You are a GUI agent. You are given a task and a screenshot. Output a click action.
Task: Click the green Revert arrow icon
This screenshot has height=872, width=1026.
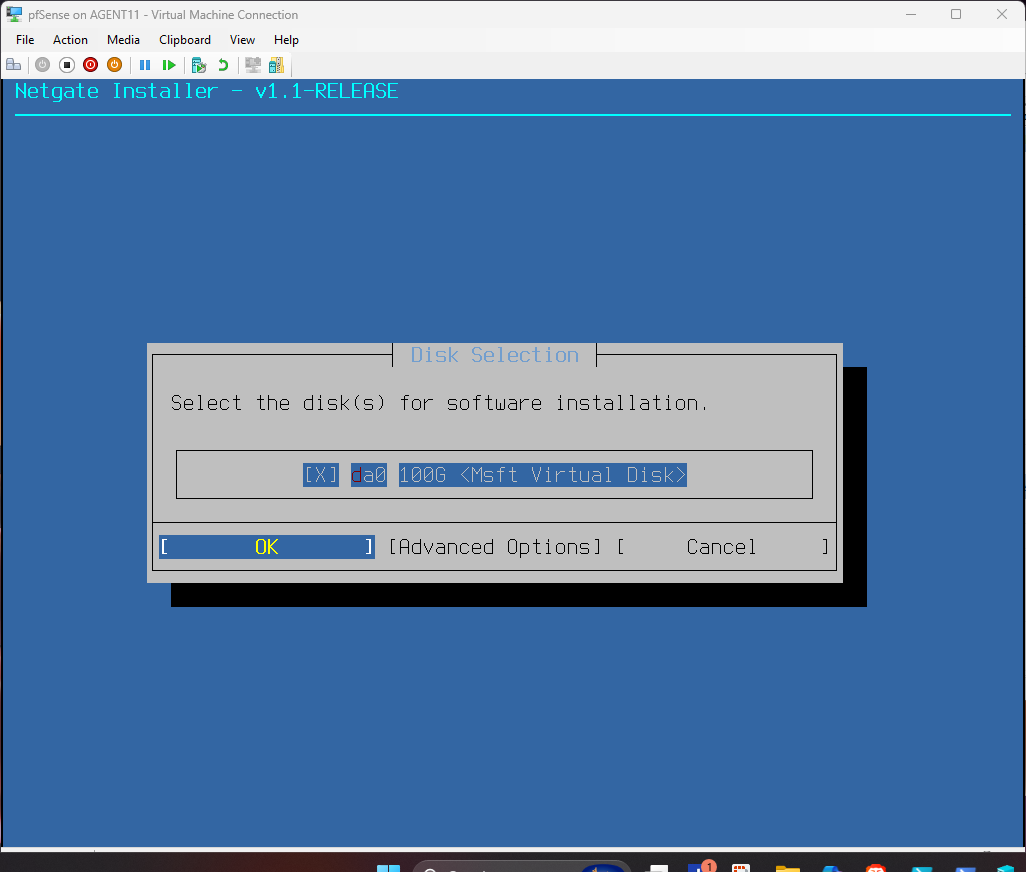(x=223, y=65)
